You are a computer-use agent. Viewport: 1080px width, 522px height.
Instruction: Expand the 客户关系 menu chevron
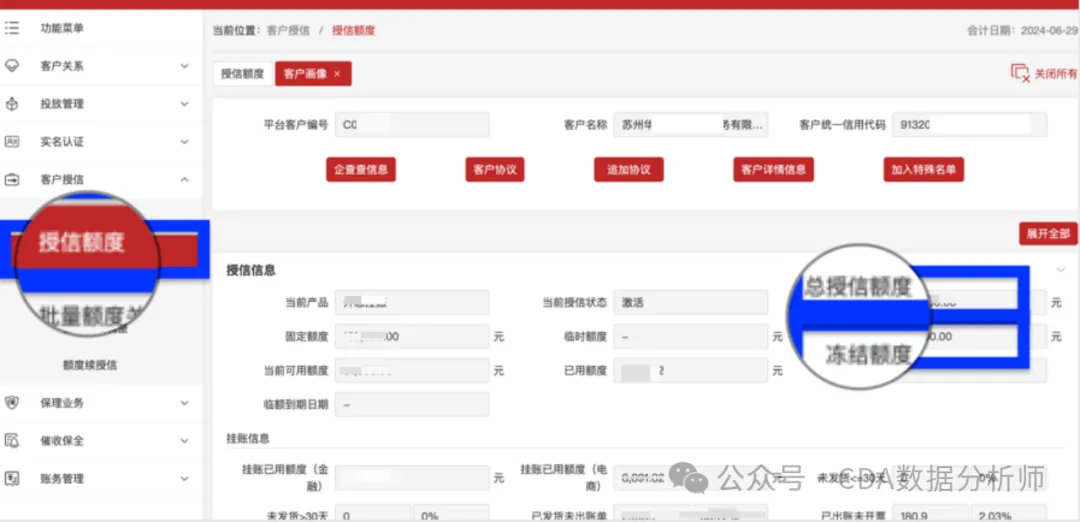click(x=184, y=66)
